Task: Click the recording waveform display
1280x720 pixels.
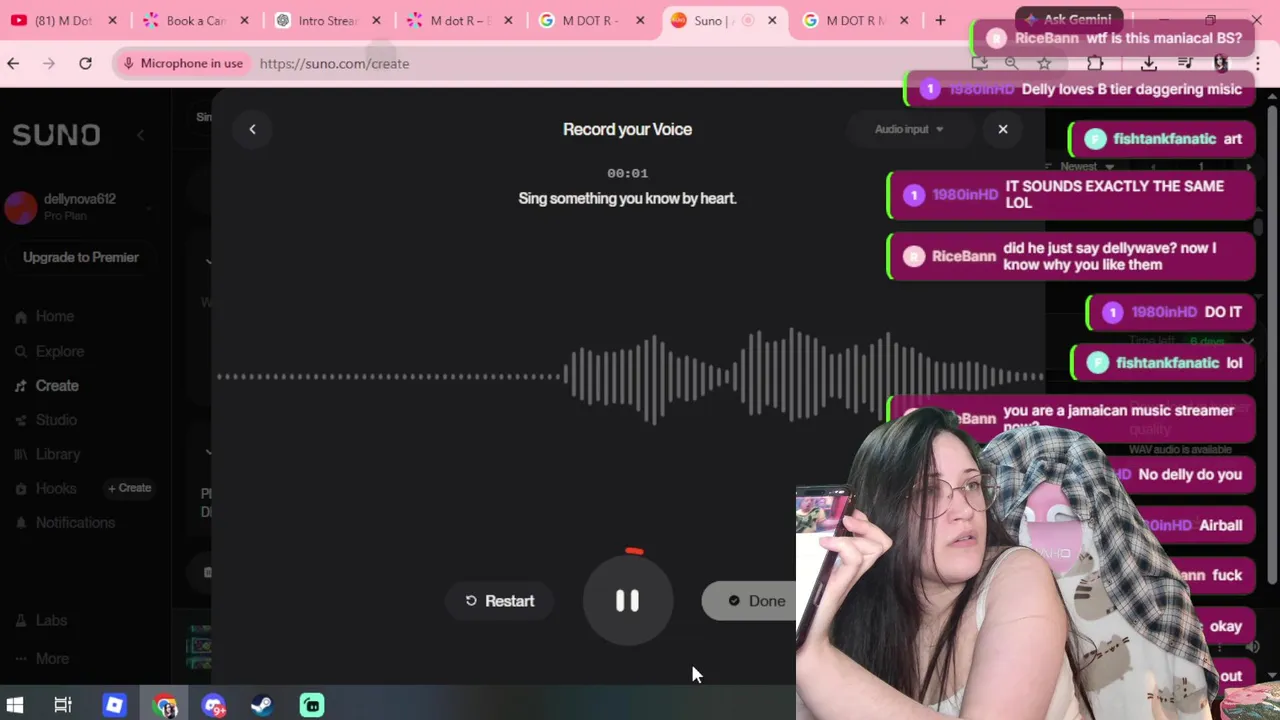Action: point(630,376)
